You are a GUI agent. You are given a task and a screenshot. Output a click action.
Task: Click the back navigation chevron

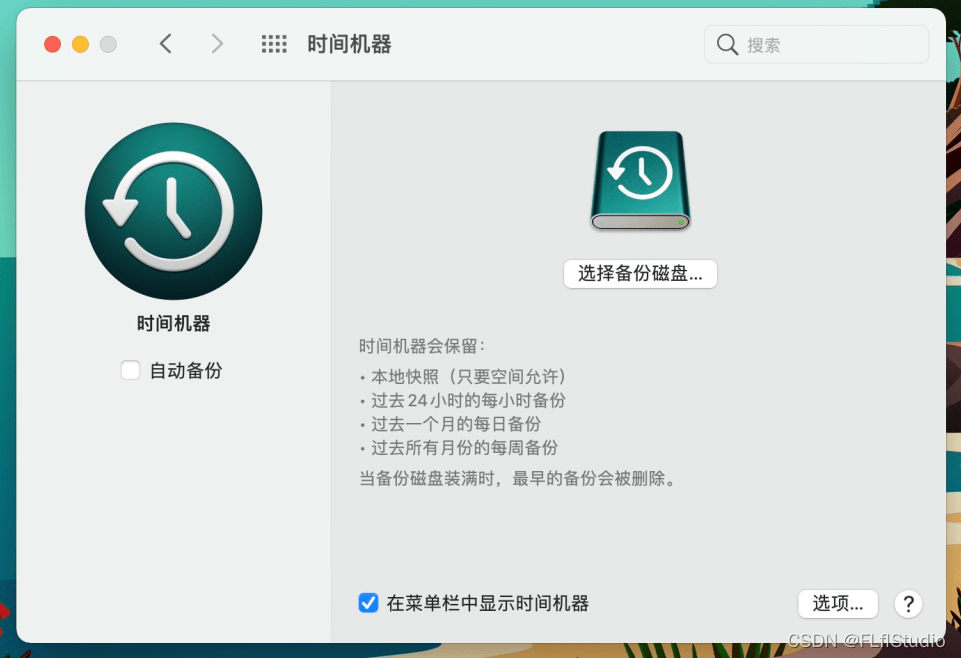[165, 44]
